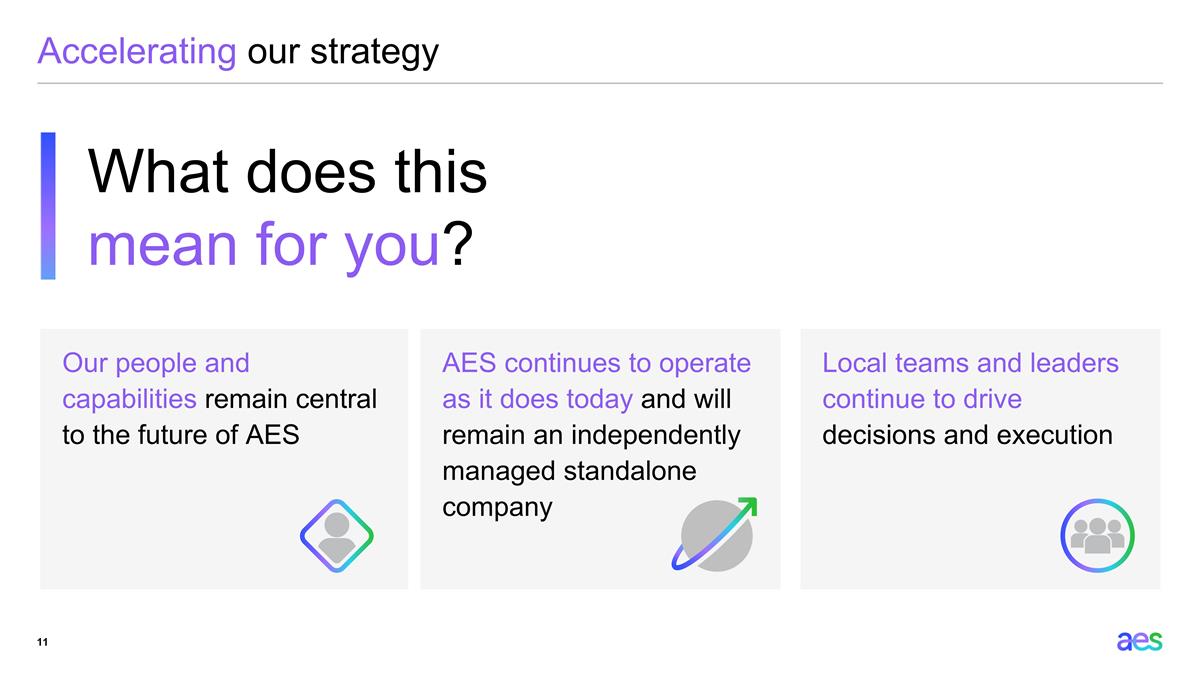Click the word "company" in the middle card
Viewport: 1200px width, 674px height.
click(497, 507)
